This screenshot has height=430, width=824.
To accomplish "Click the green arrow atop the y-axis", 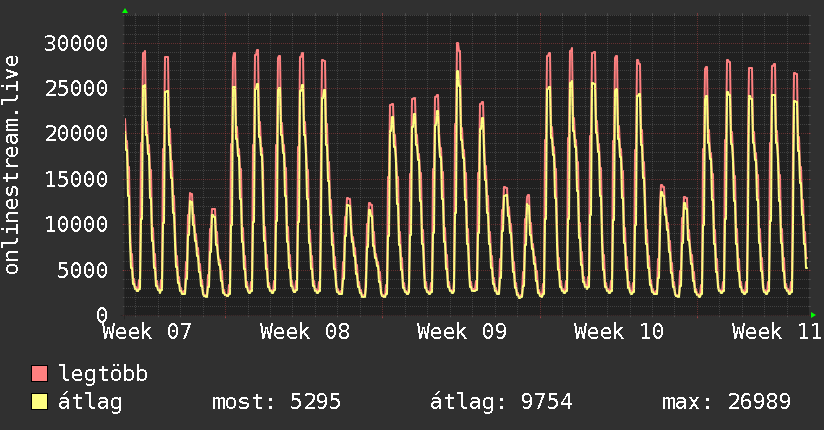I will [x=125, y=11].
